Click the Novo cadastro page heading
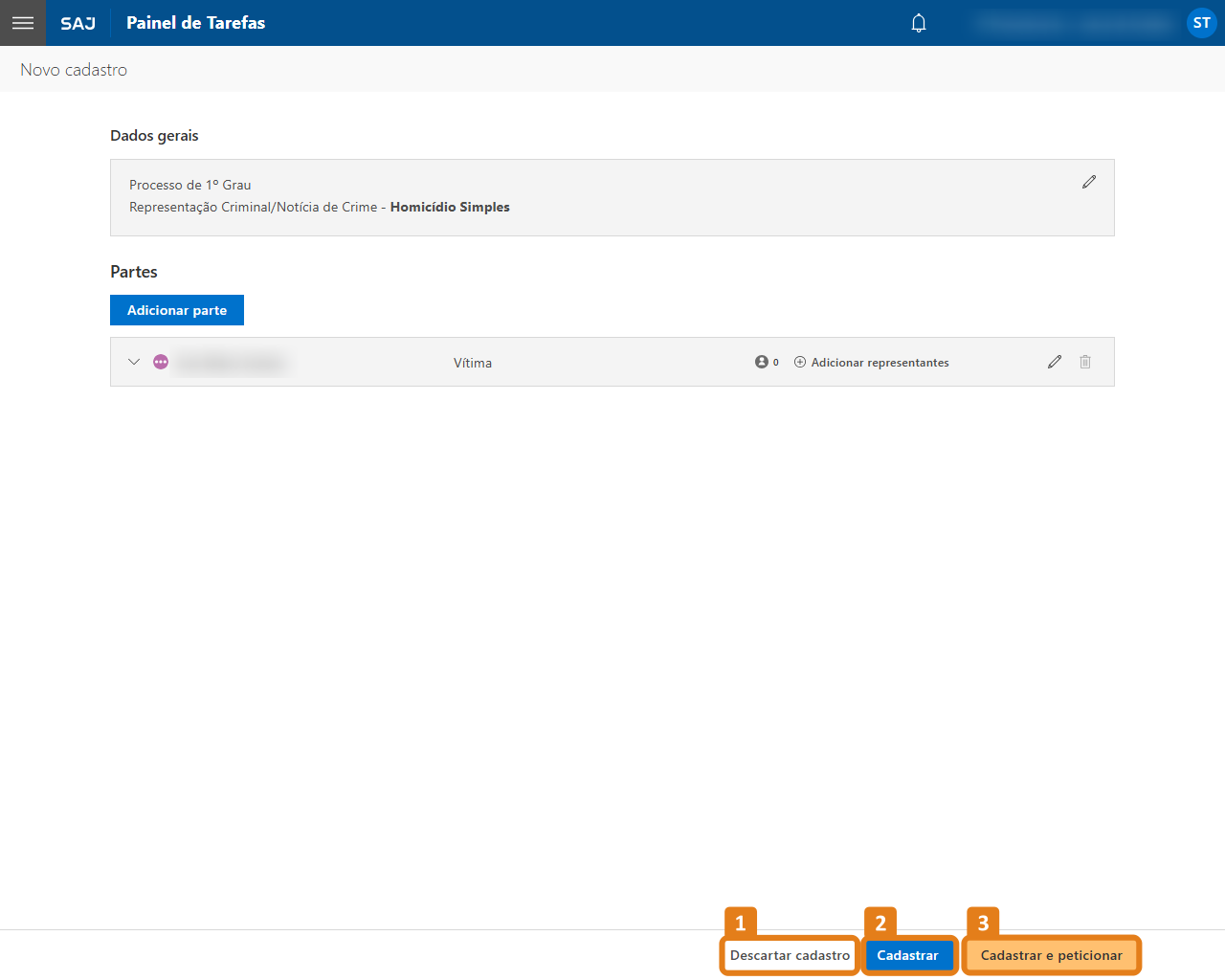Image resolution: width=1225 pixels, height=980 pixels. (x=74, y=70)
